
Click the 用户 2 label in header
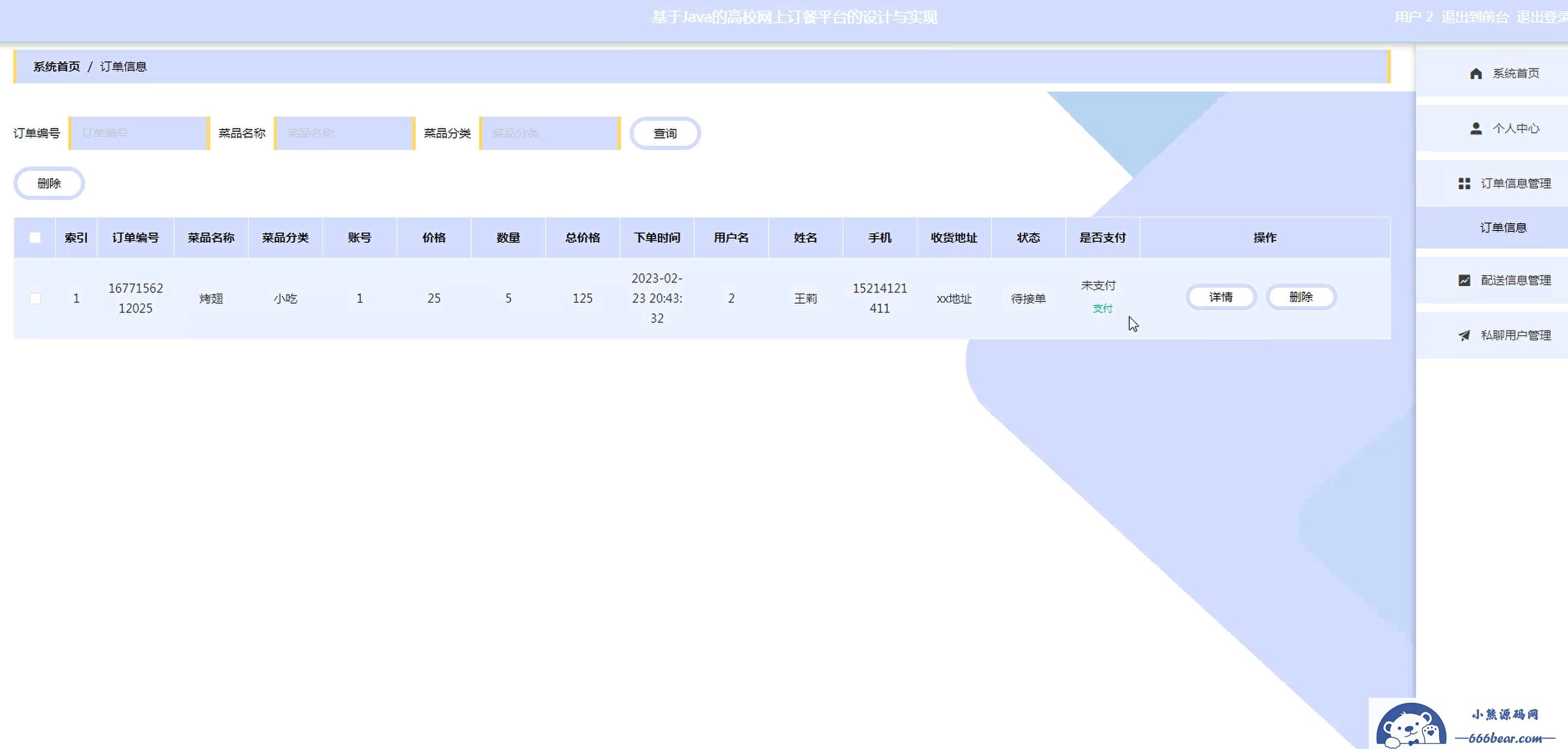click(x=1413, y=17)
